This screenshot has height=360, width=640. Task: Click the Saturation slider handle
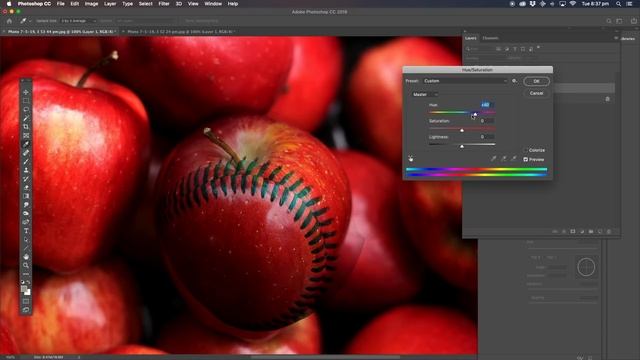click(462, 130)
